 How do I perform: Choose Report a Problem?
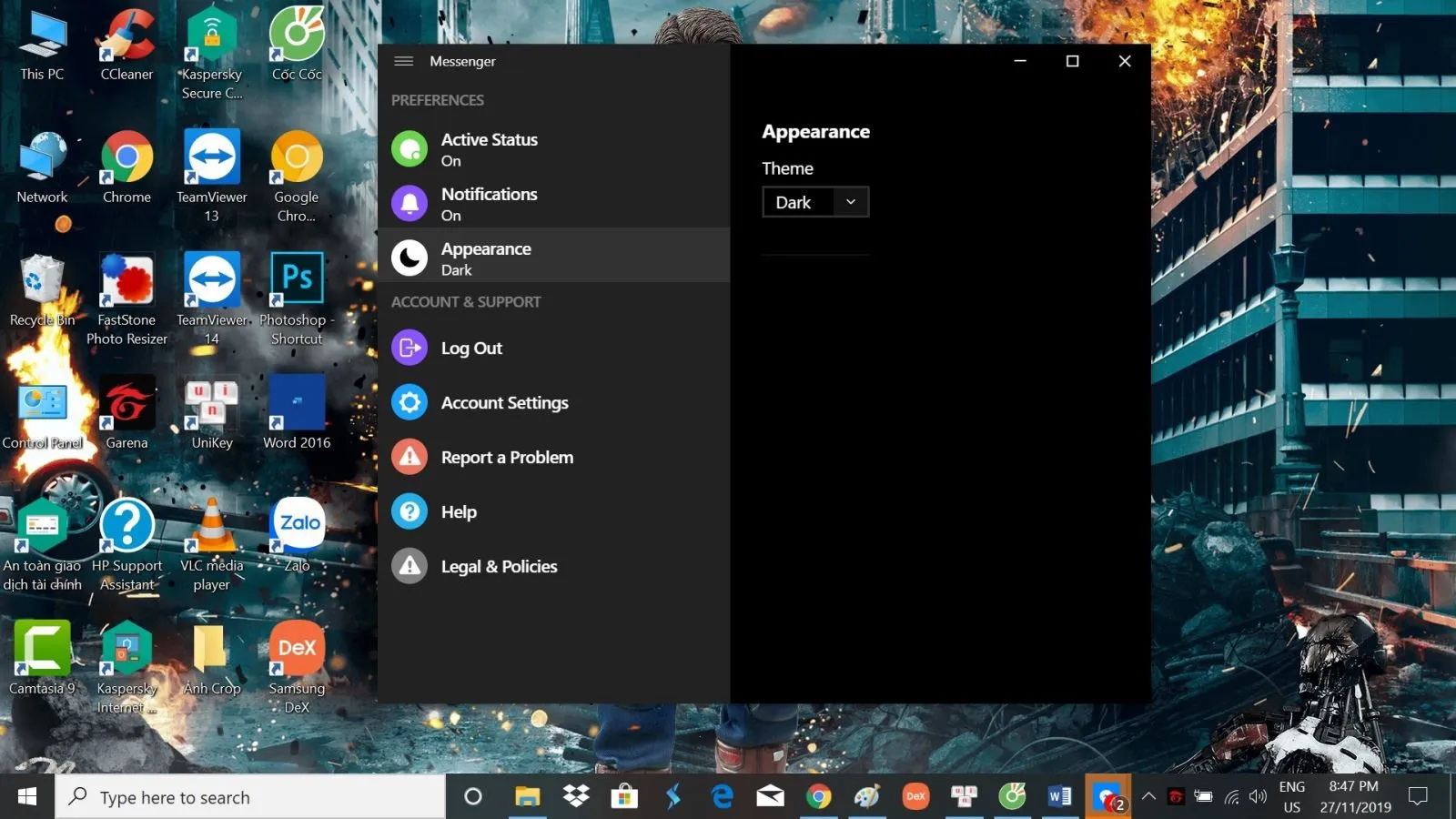tap(553, 457)
